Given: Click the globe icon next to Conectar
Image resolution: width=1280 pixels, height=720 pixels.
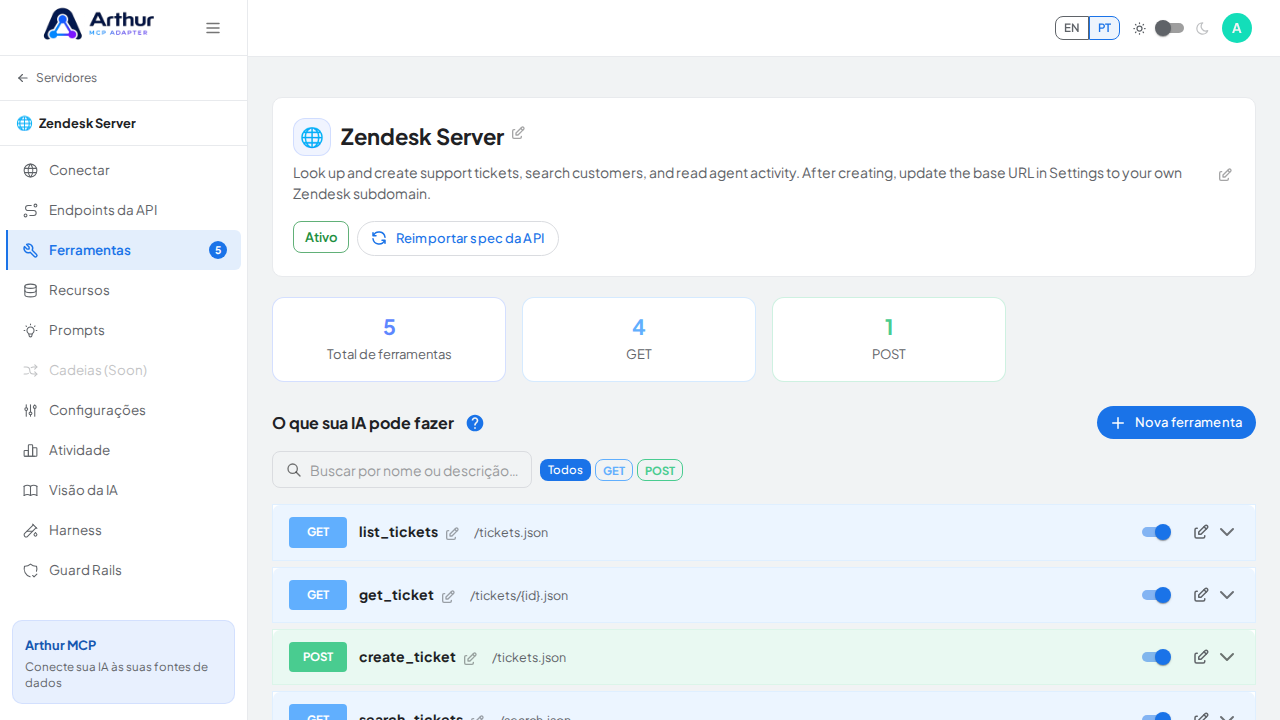Looking at the screenshot, I should click(x=31, y=171).
